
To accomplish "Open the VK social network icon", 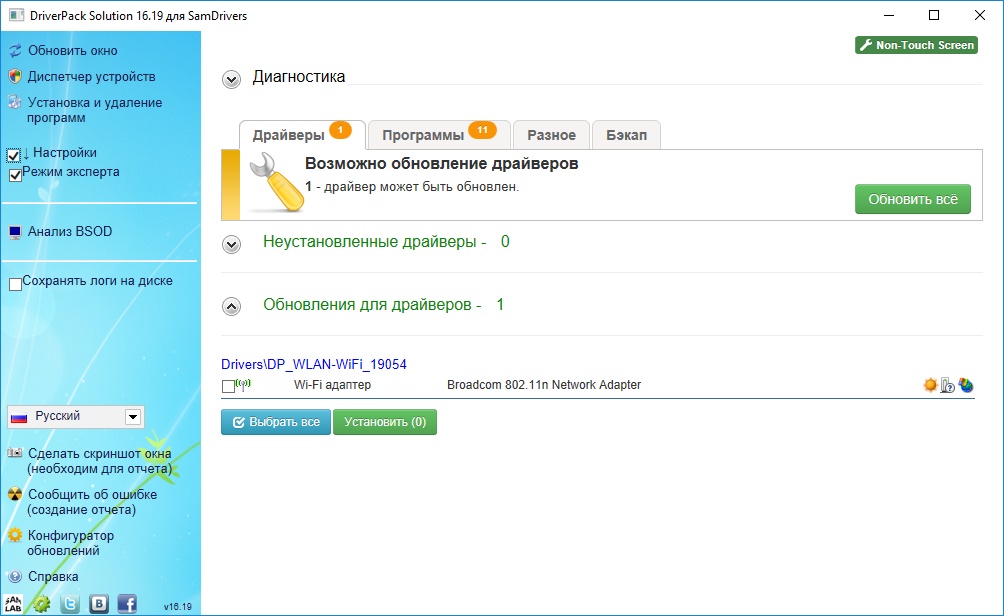I will 99,603.
